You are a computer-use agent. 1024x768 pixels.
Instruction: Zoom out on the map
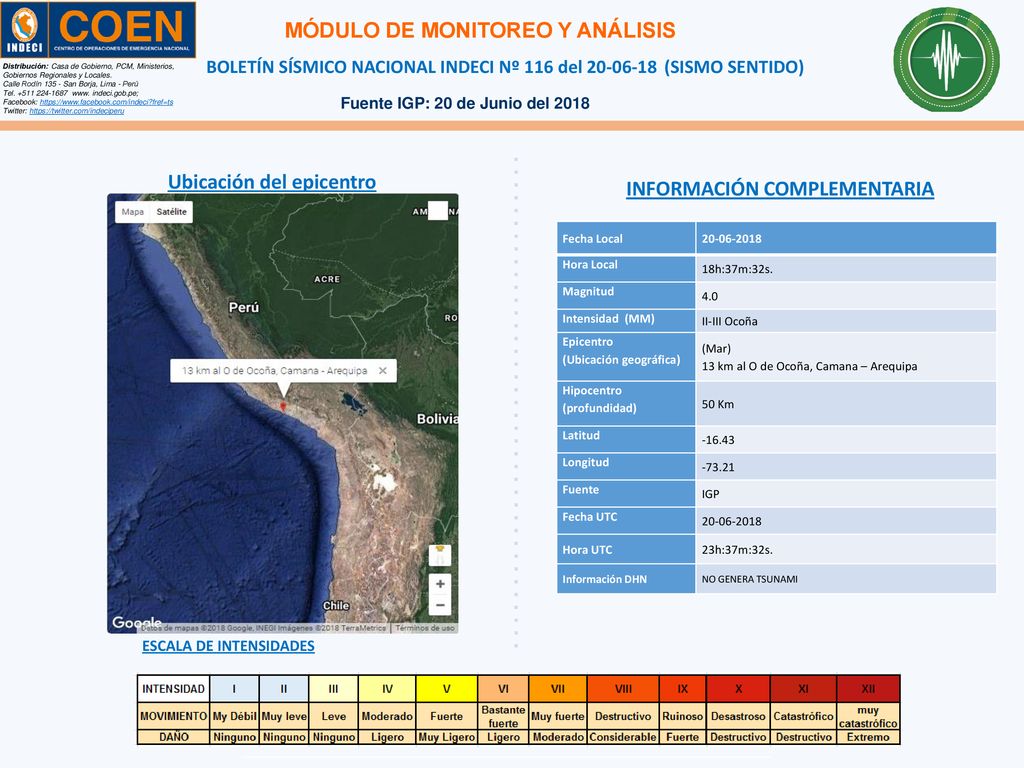tap(440, 605)
